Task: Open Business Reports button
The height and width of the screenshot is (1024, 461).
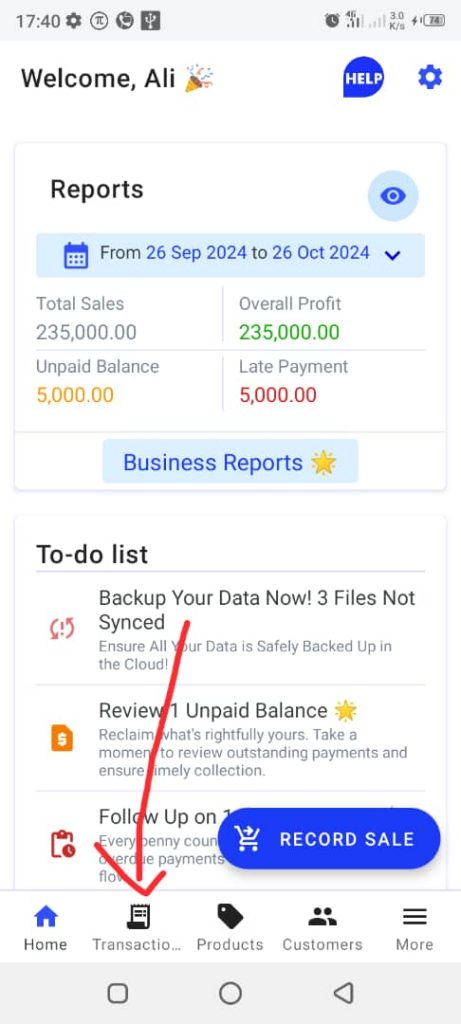Action: [x=230, y=462]
